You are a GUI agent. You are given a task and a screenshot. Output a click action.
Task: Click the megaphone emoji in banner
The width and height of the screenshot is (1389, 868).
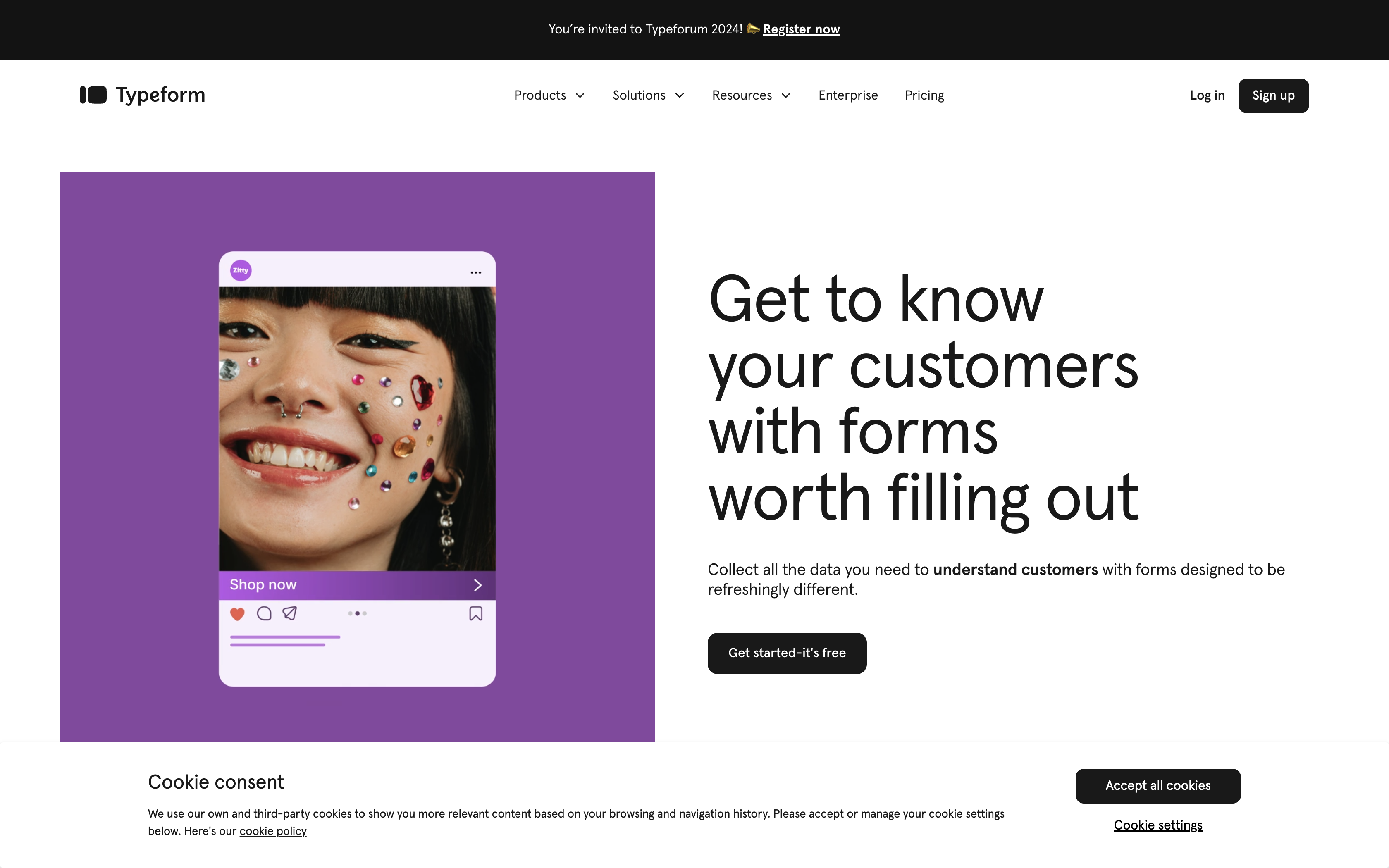[x=752, y=29]
